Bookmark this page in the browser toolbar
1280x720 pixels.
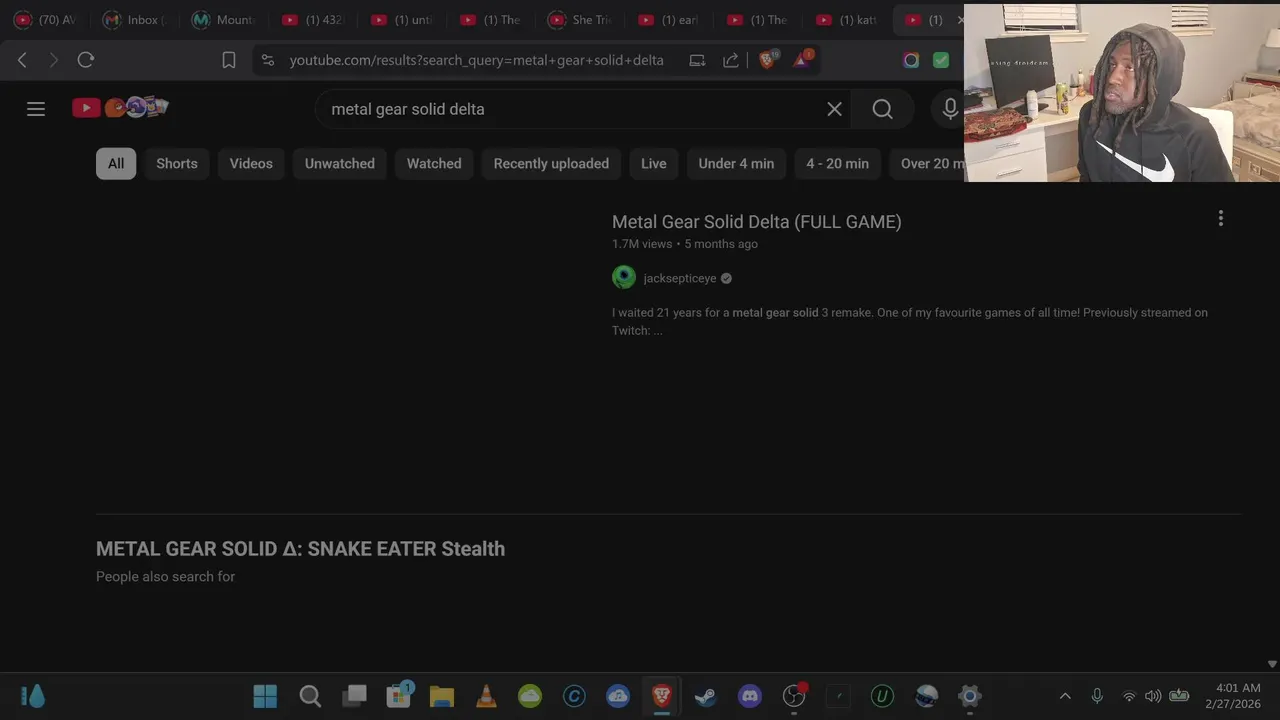[x=229, y=60]
